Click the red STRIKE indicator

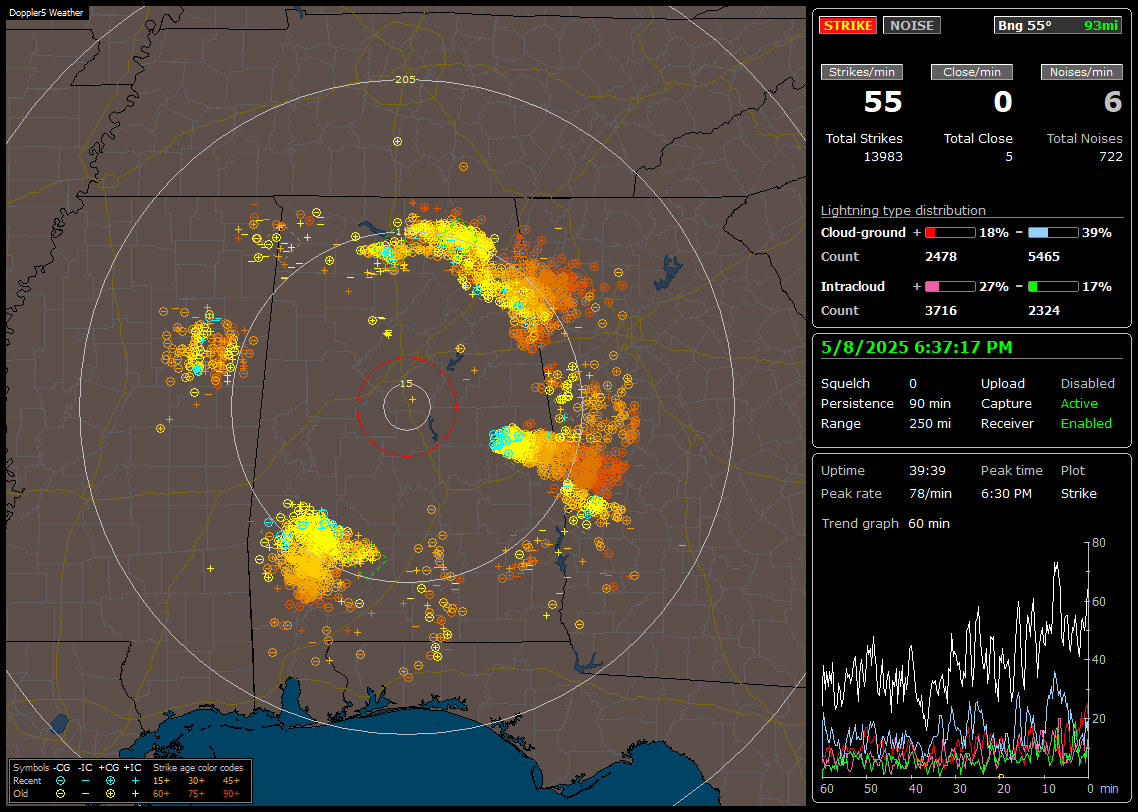tap(848, 25)
